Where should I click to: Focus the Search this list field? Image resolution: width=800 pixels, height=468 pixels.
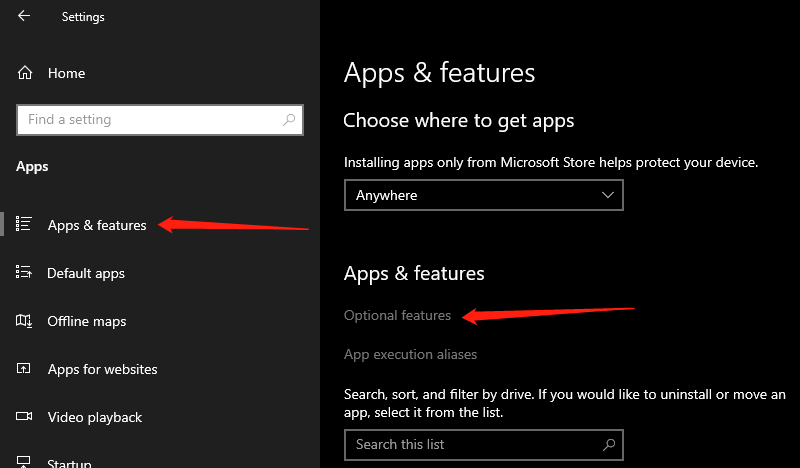point(484,445)
